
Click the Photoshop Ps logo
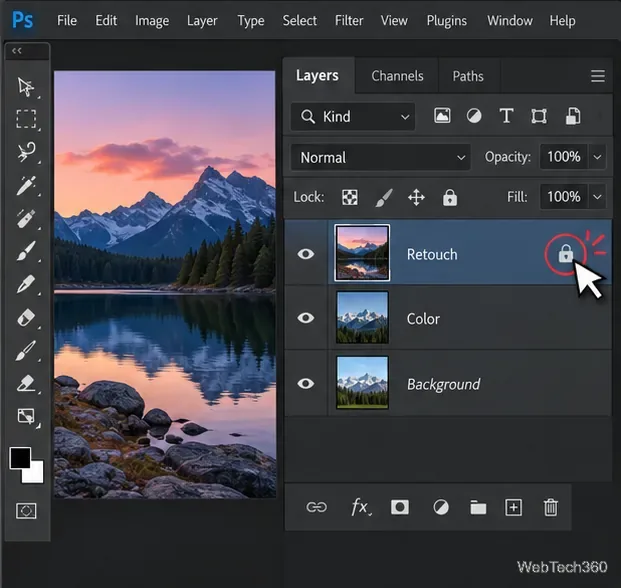coord(22,20)
